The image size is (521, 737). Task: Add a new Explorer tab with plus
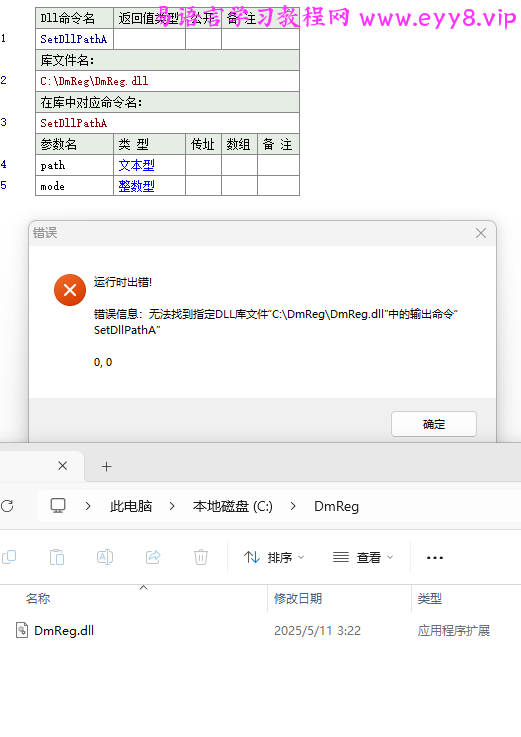coord(107,466)
